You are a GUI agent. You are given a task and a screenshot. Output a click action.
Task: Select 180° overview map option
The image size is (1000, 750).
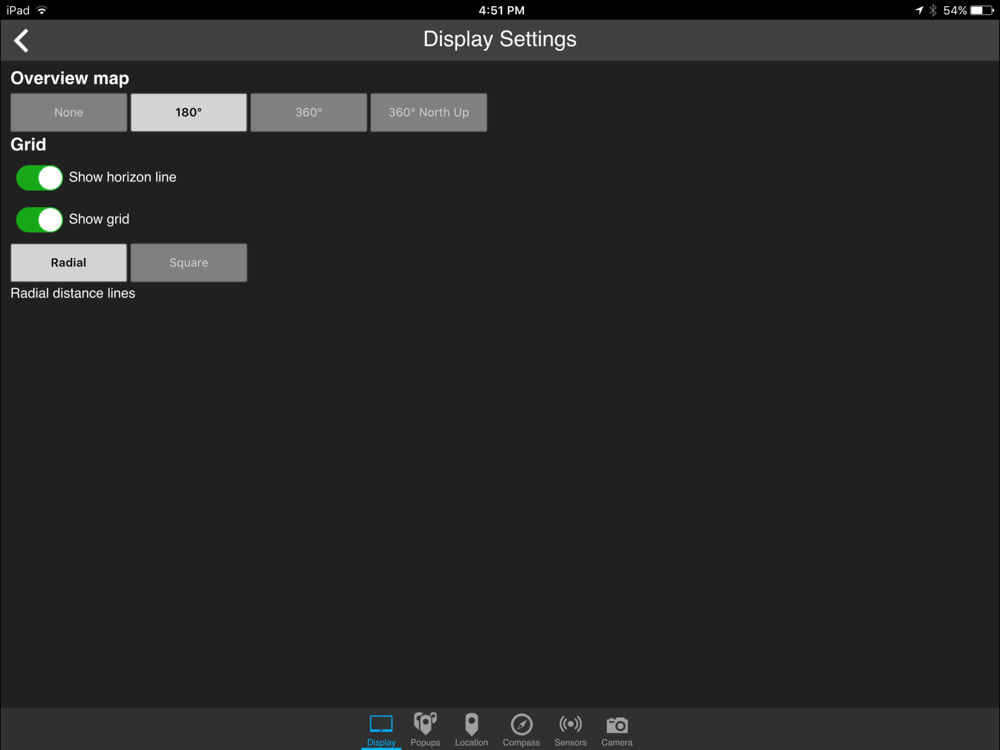pyautogui.click(x=189, y=112)
